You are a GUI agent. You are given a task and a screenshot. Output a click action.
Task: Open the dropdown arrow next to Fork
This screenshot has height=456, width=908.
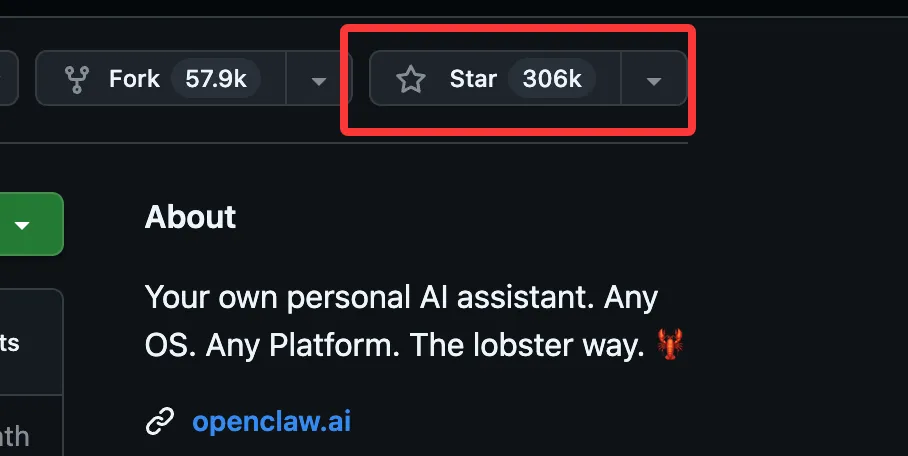[318, 79]
